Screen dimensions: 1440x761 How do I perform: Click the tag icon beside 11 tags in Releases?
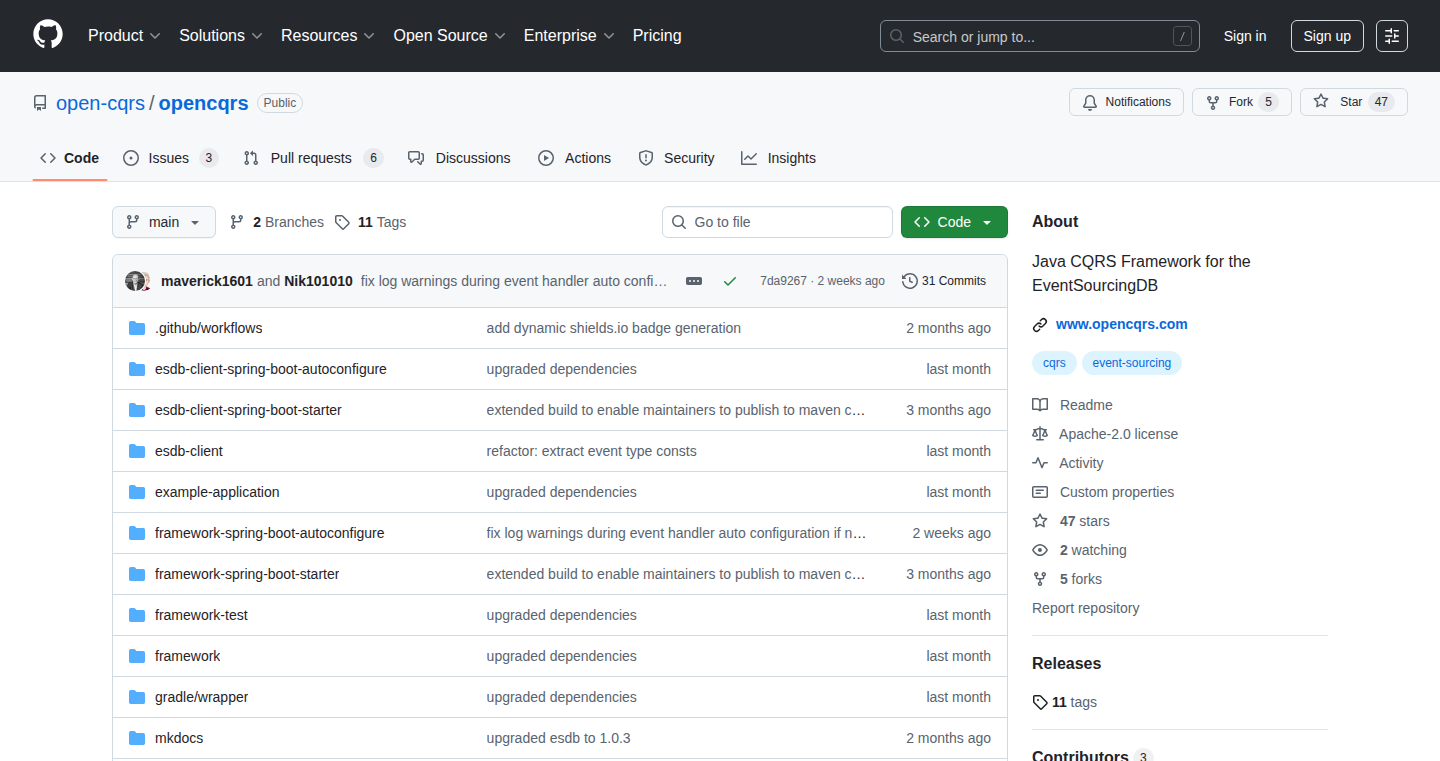click(1040, 702)
